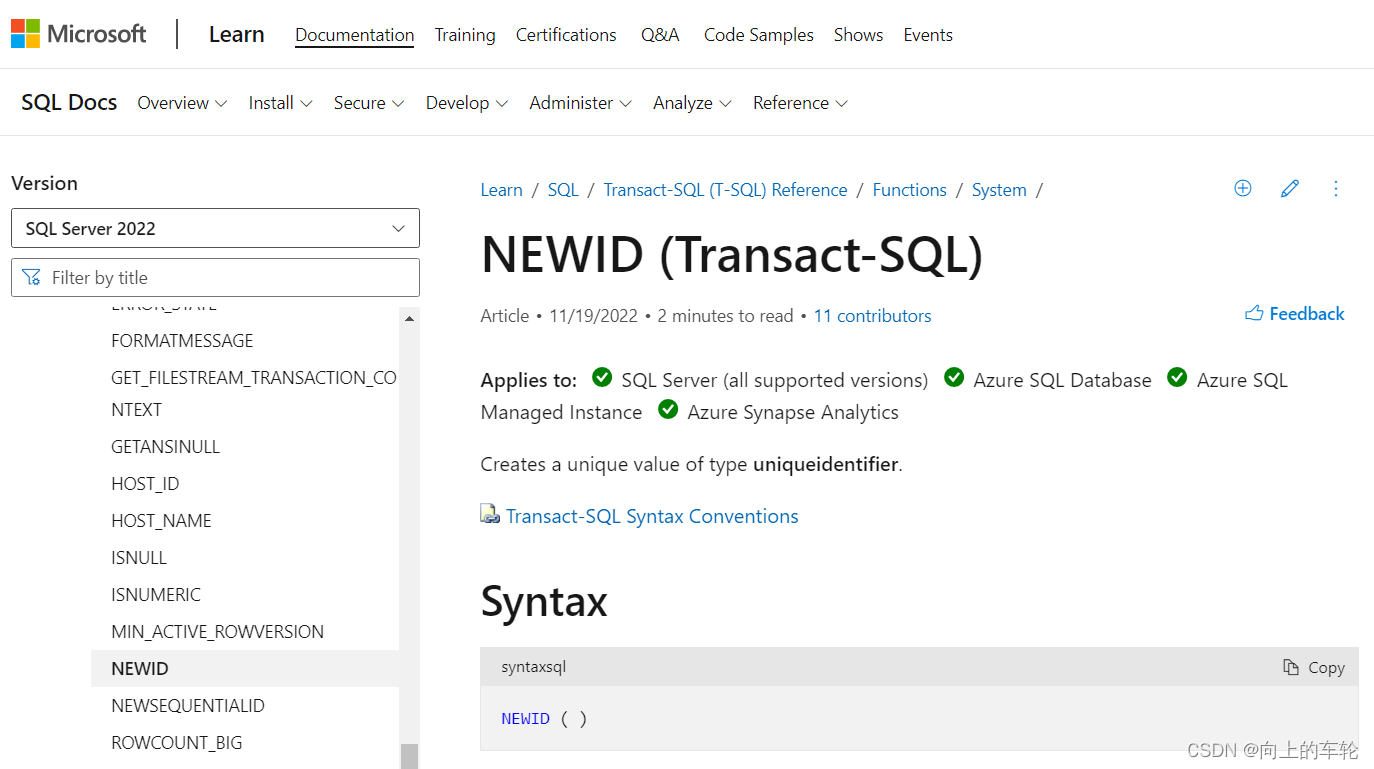Open ISNULL in sidebar
The width and height of the screenshot is (1374, 769).
(139, 558)
